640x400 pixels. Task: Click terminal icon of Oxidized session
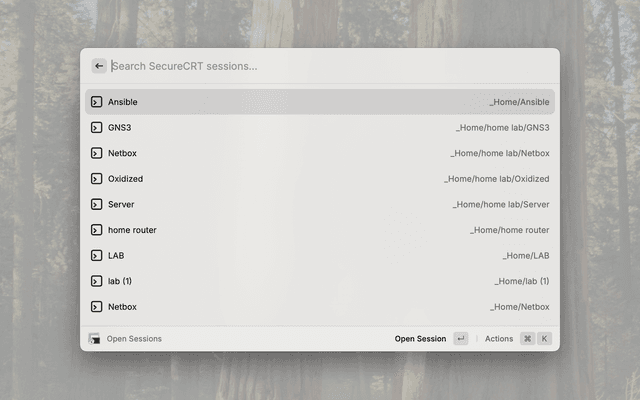(96, 179)
